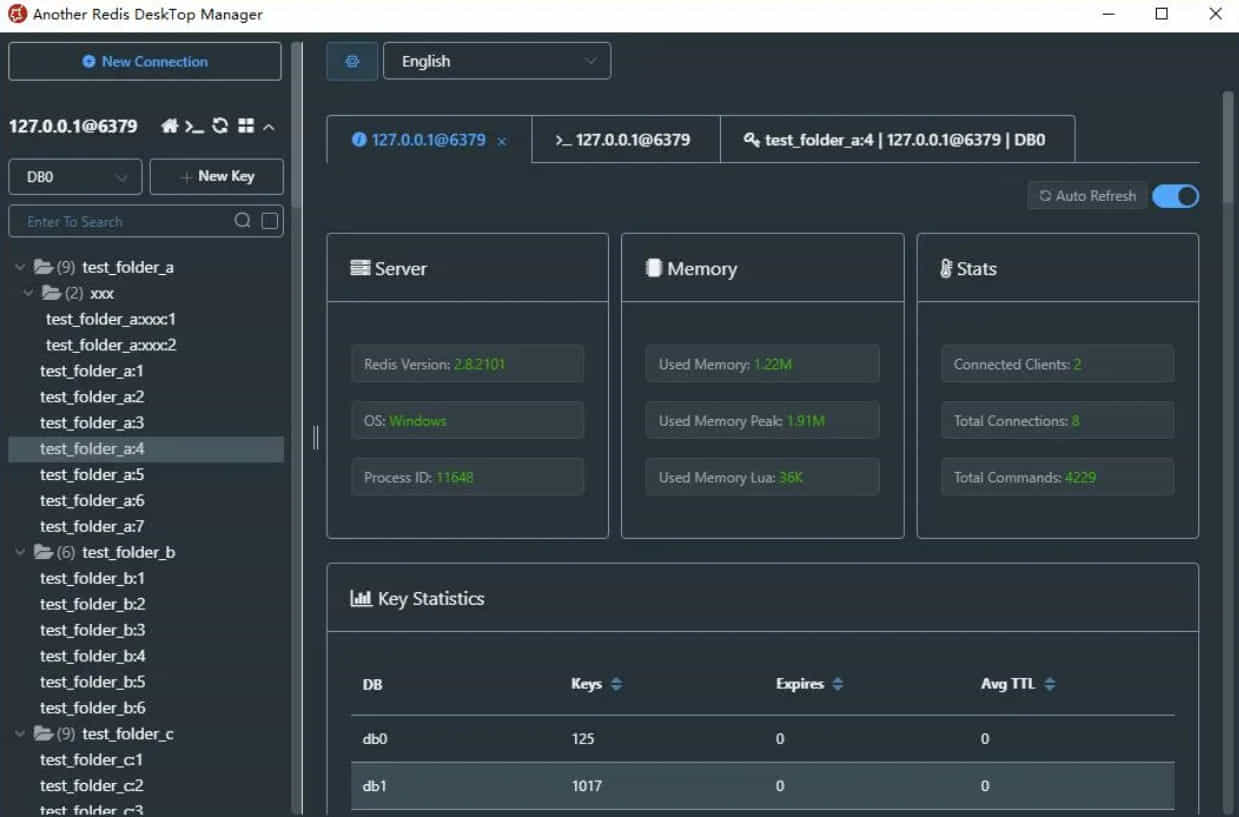Select key test_folder_b:1
The width and height of the screenshot is (1239, 817).
92,578
